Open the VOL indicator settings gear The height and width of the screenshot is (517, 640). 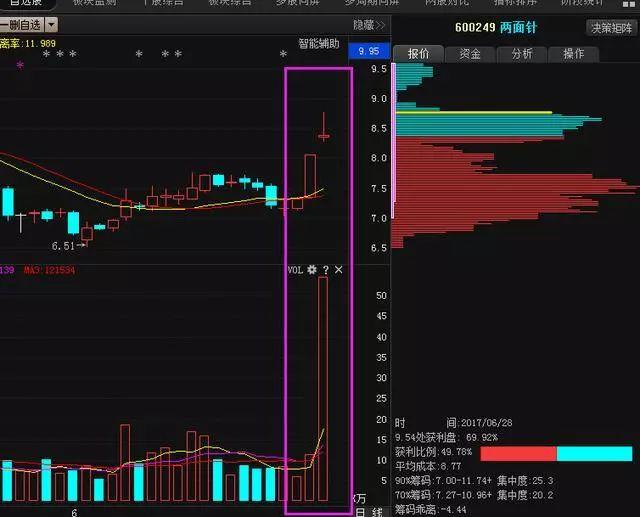[x=312, y=270]
